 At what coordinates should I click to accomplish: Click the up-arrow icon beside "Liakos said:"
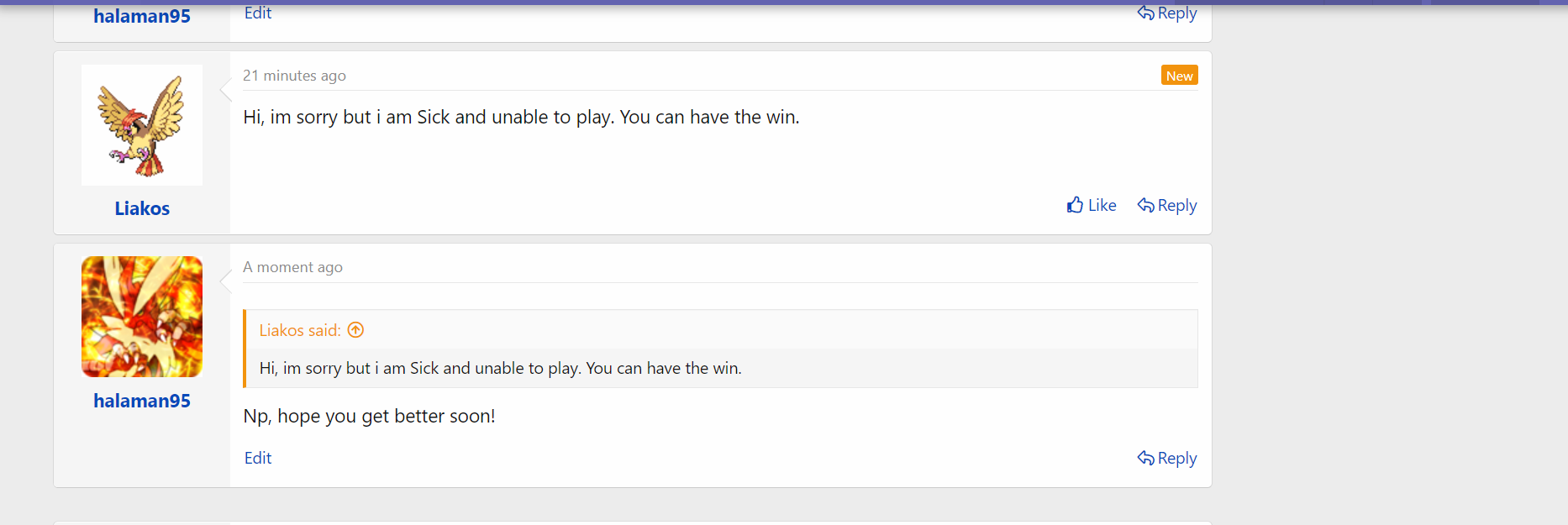pos(355,330)
